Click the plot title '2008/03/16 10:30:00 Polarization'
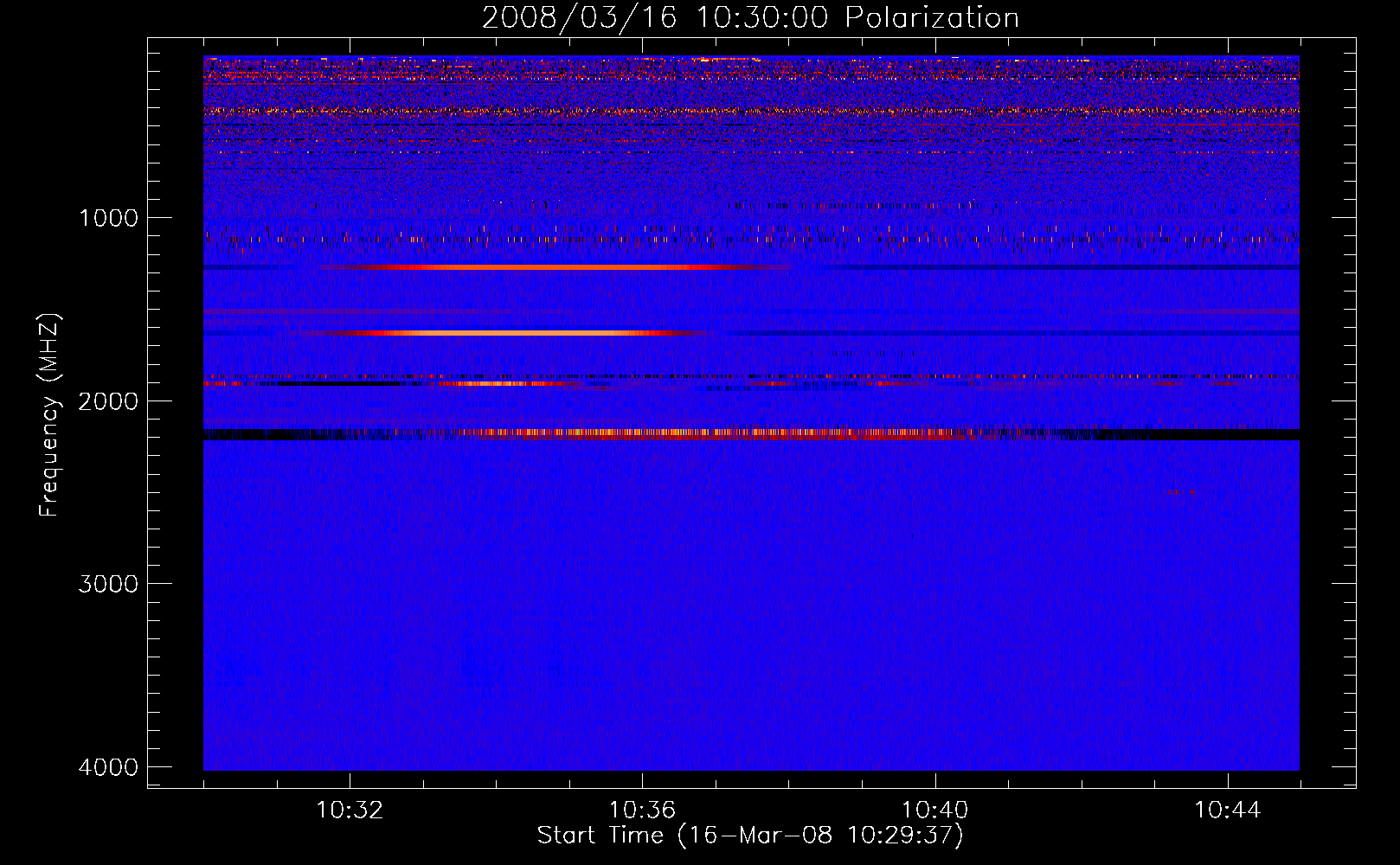This screenshot has width=1400, height=865. [x=750, y=18]
